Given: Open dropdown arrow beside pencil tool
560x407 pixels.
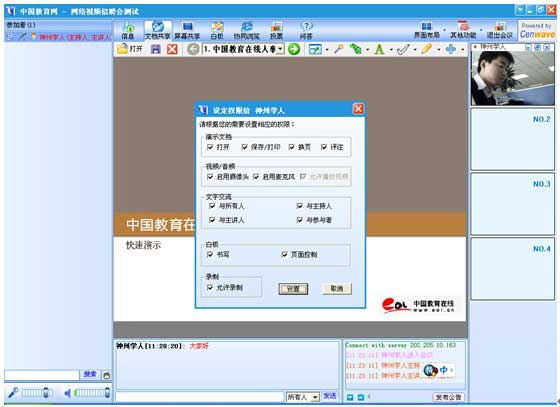Looking at the screenshot, I should coord(439,50).
